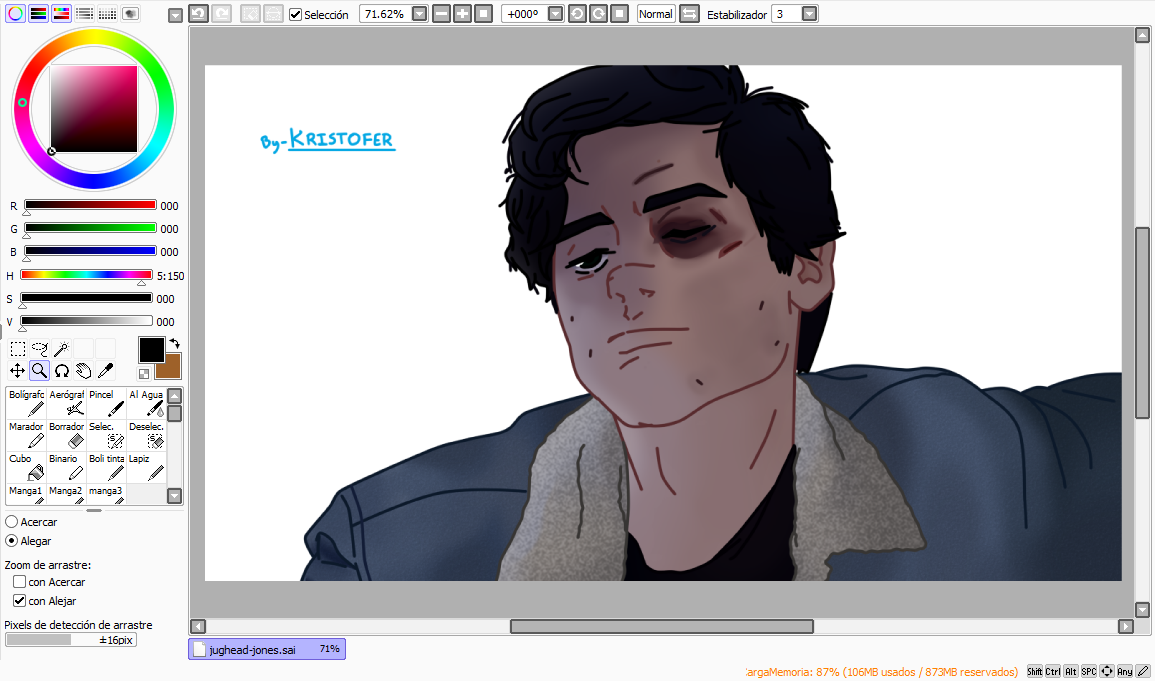This screenshot has width=1155, height=681.
Task: Click the canvas scroll right arrow
Action: [1126, 627]
